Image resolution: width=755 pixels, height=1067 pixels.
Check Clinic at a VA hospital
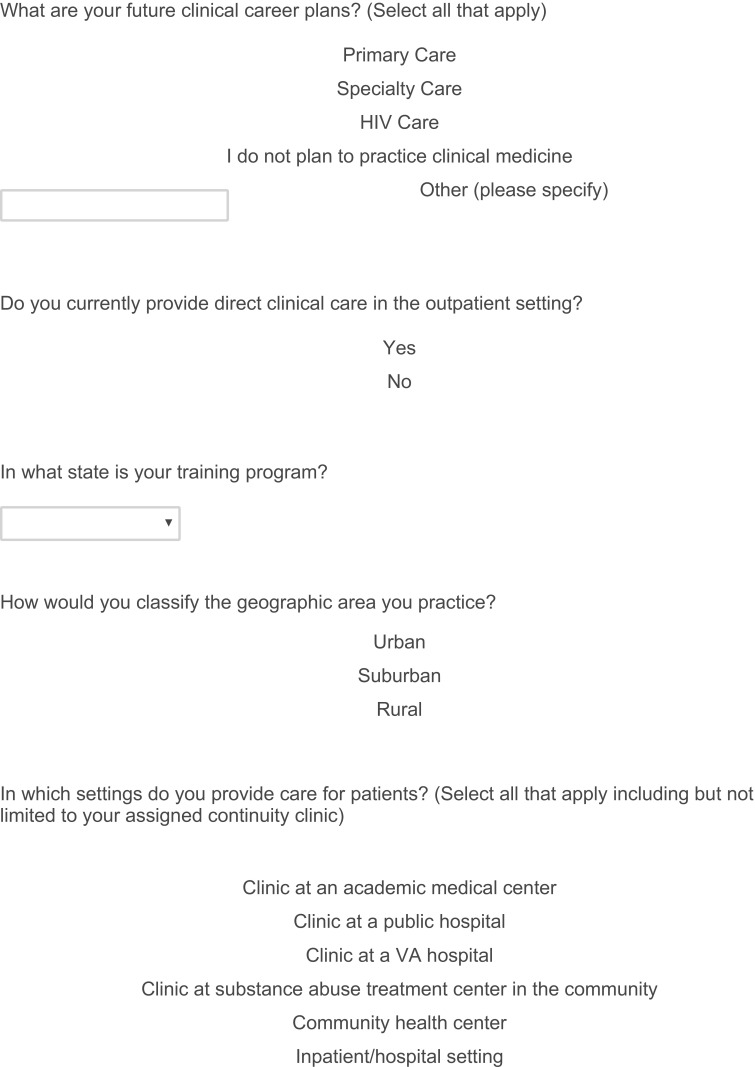coord(399,956)
